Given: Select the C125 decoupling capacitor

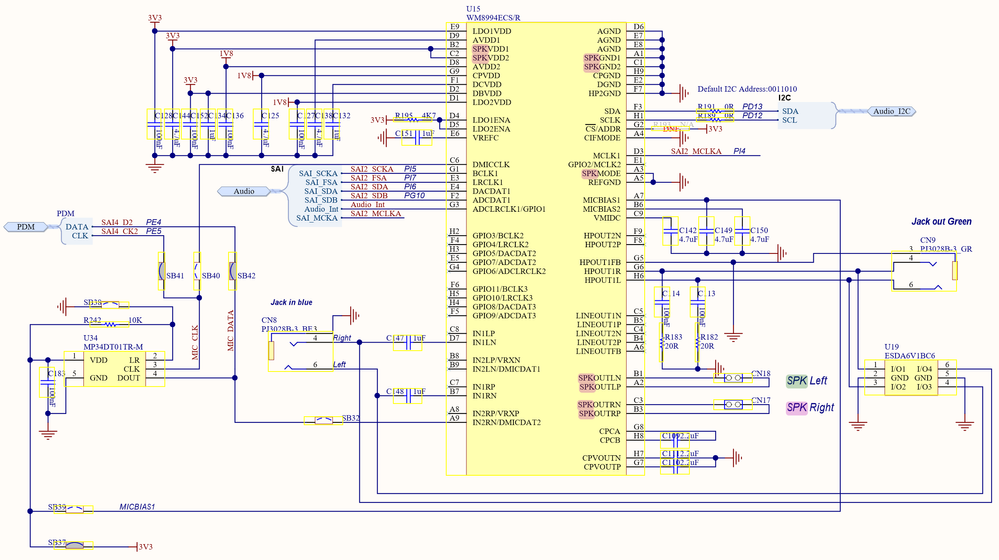Looking at the screenshot, I should tap(261, 125).
